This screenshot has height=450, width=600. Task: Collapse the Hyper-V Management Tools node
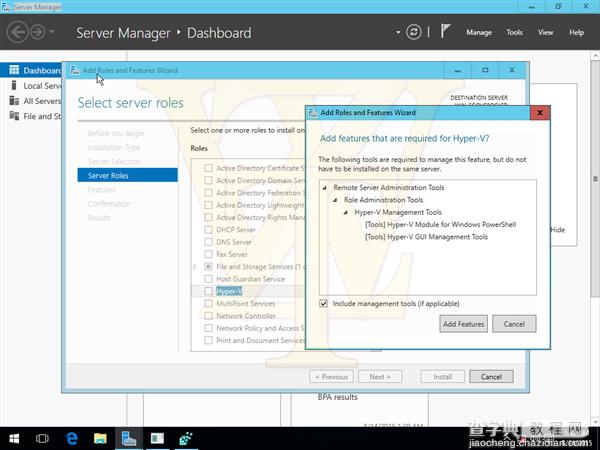tap(346, 212)
